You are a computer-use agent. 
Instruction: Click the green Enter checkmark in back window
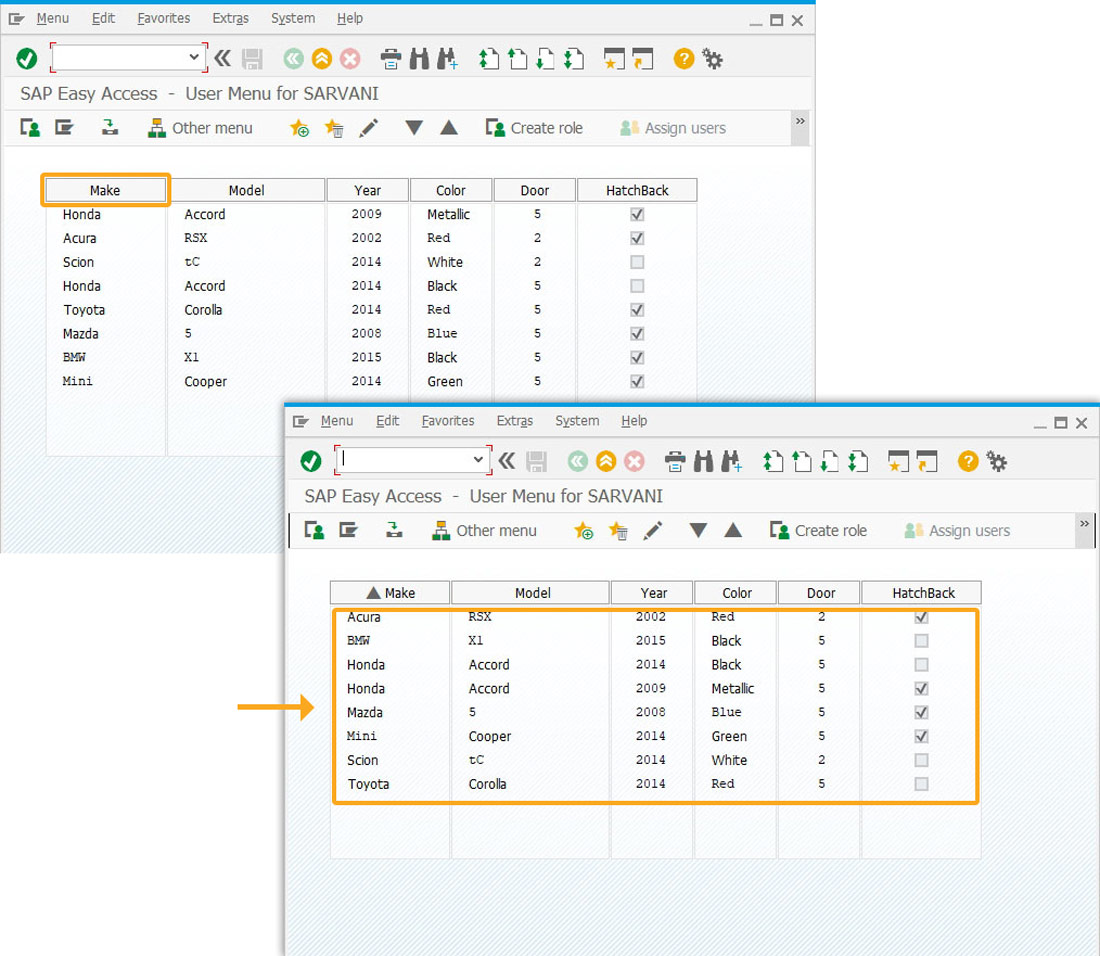point(27,59)
